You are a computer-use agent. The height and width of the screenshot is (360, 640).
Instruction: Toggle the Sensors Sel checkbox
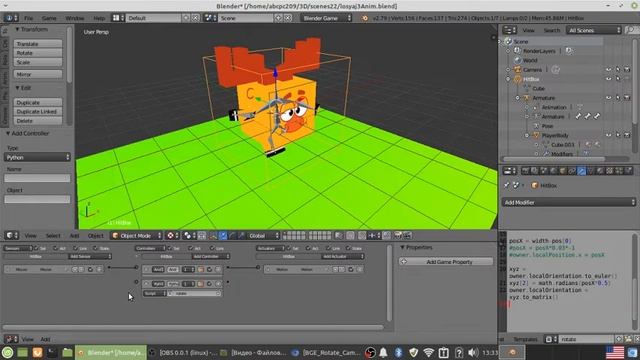coord(36,248)
